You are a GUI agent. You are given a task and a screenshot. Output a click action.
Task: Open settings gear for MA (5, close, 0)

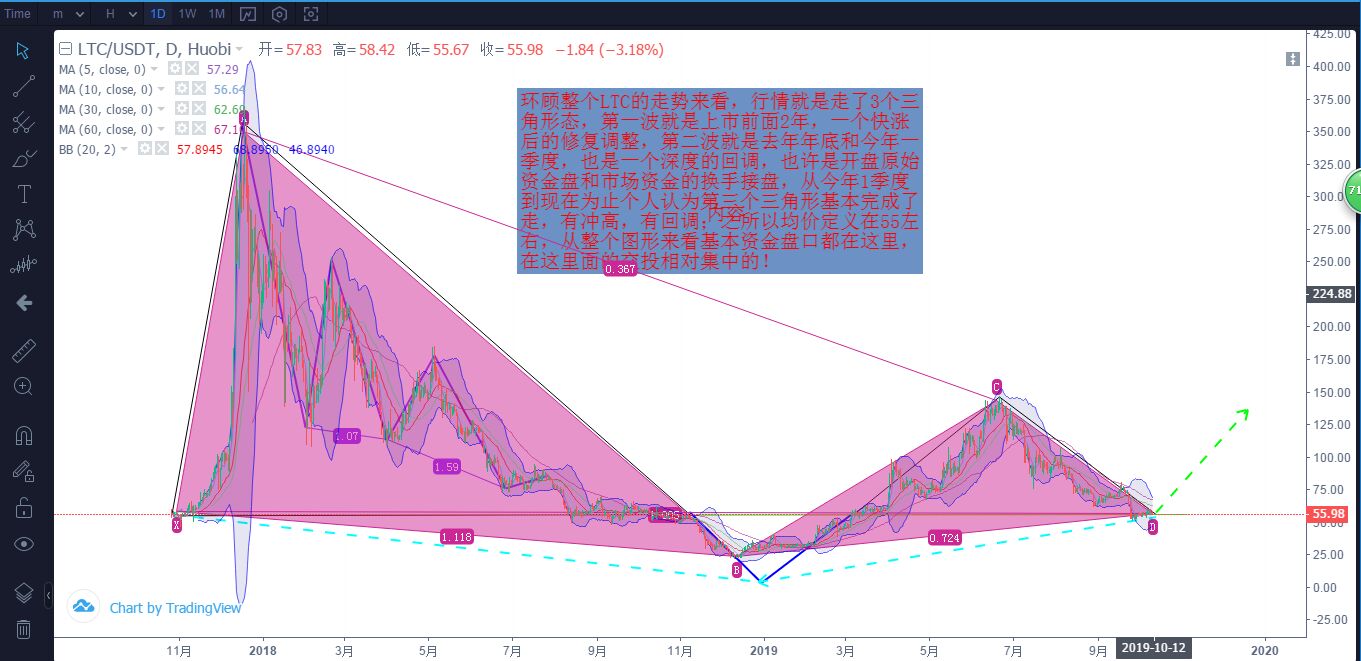(x=175, y=69)
